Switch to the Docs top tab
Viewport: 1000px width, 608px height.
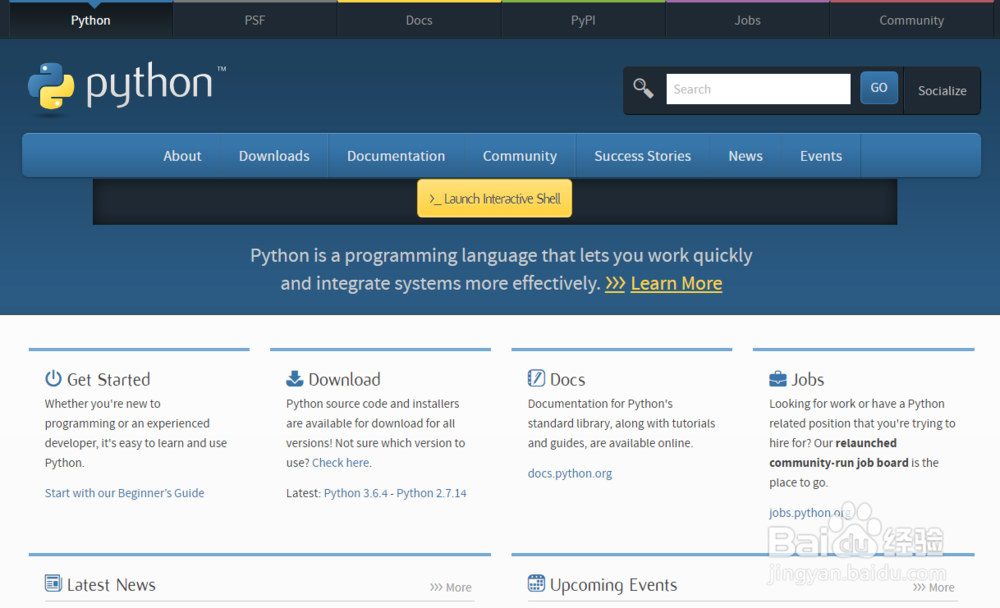click(419, 20)
